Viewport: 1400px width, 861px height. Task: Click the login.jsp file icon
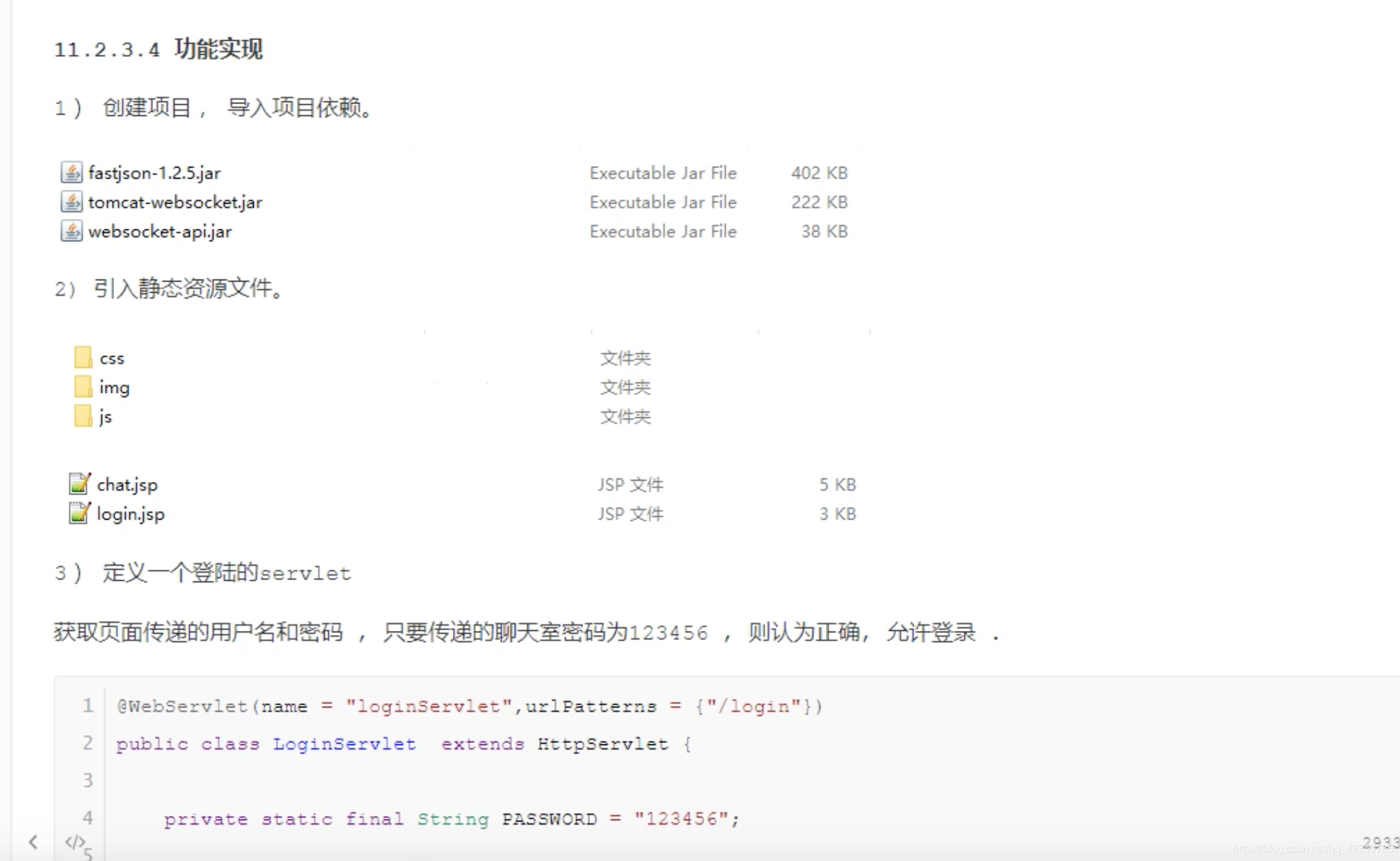[79, 513]
